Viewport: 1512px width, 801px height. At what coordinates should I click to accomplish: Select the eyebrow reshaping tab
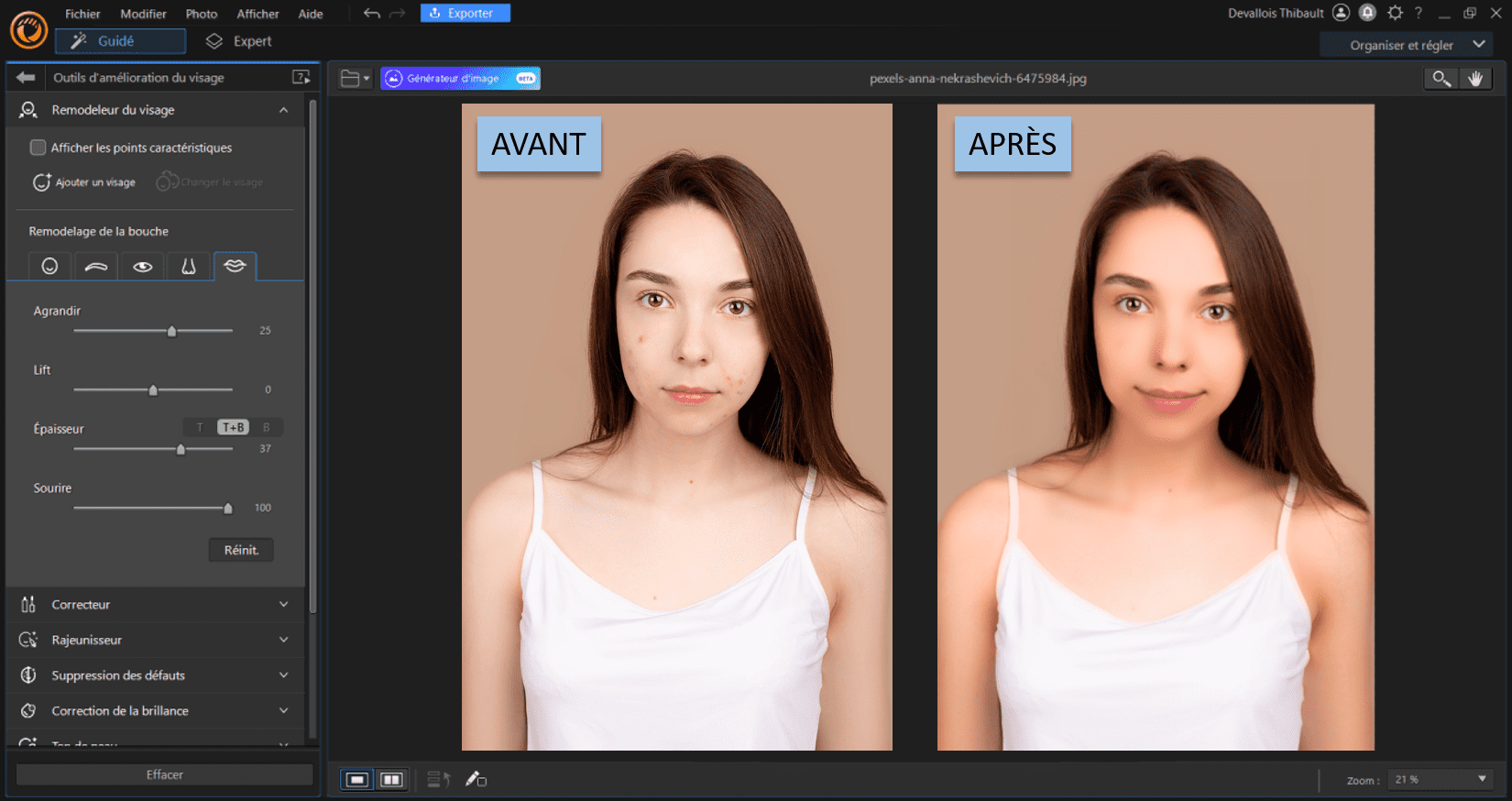(96, 266)
